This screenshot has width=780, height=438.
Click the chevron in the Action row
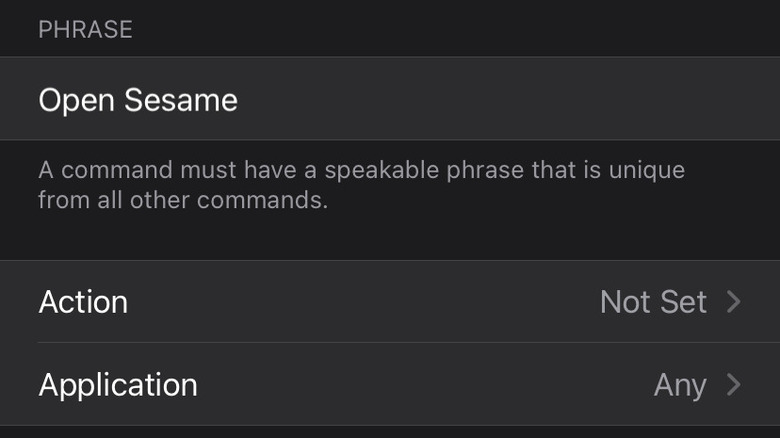734,301
